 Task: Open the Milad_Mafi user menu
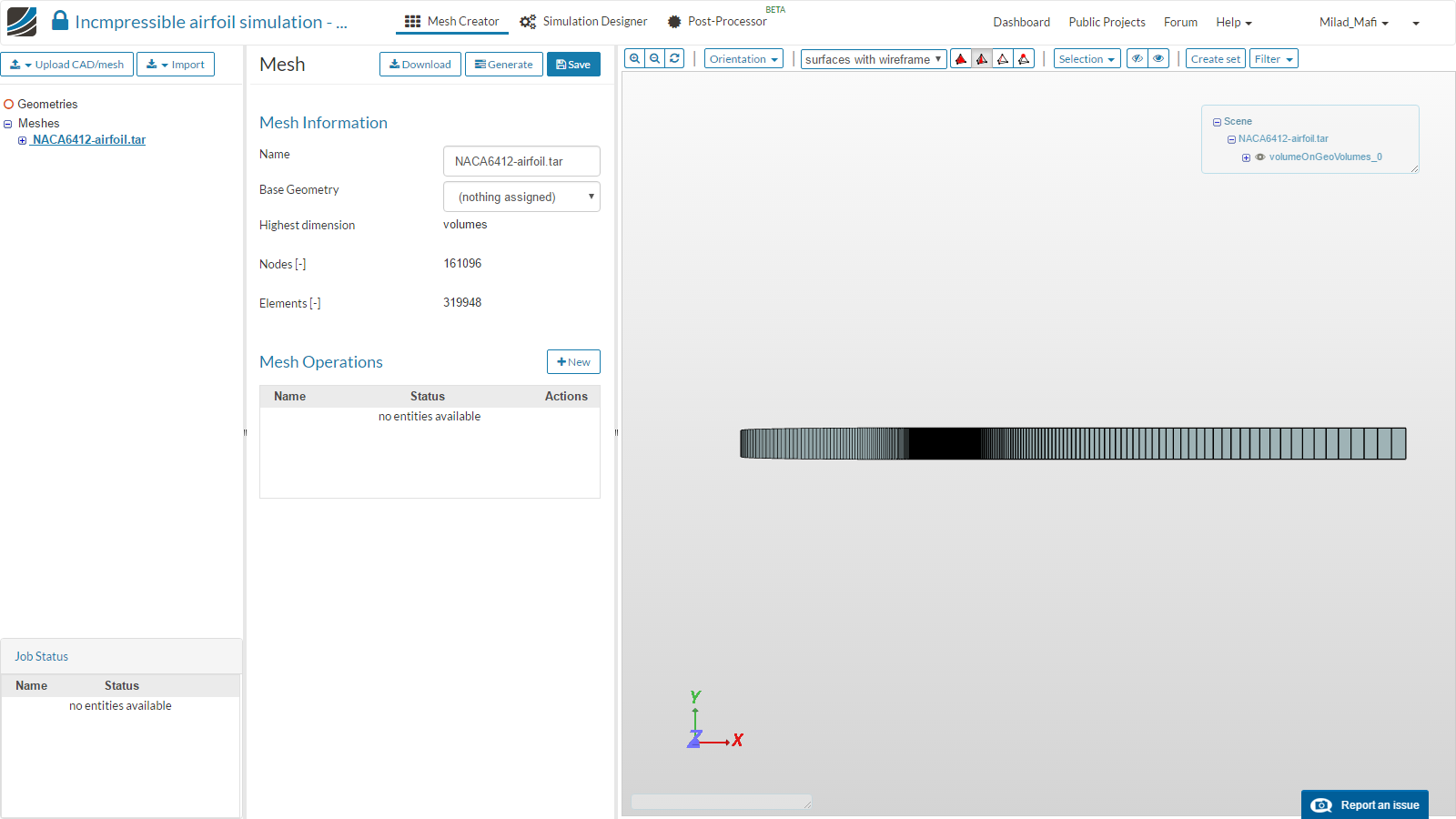(1354, 22)
